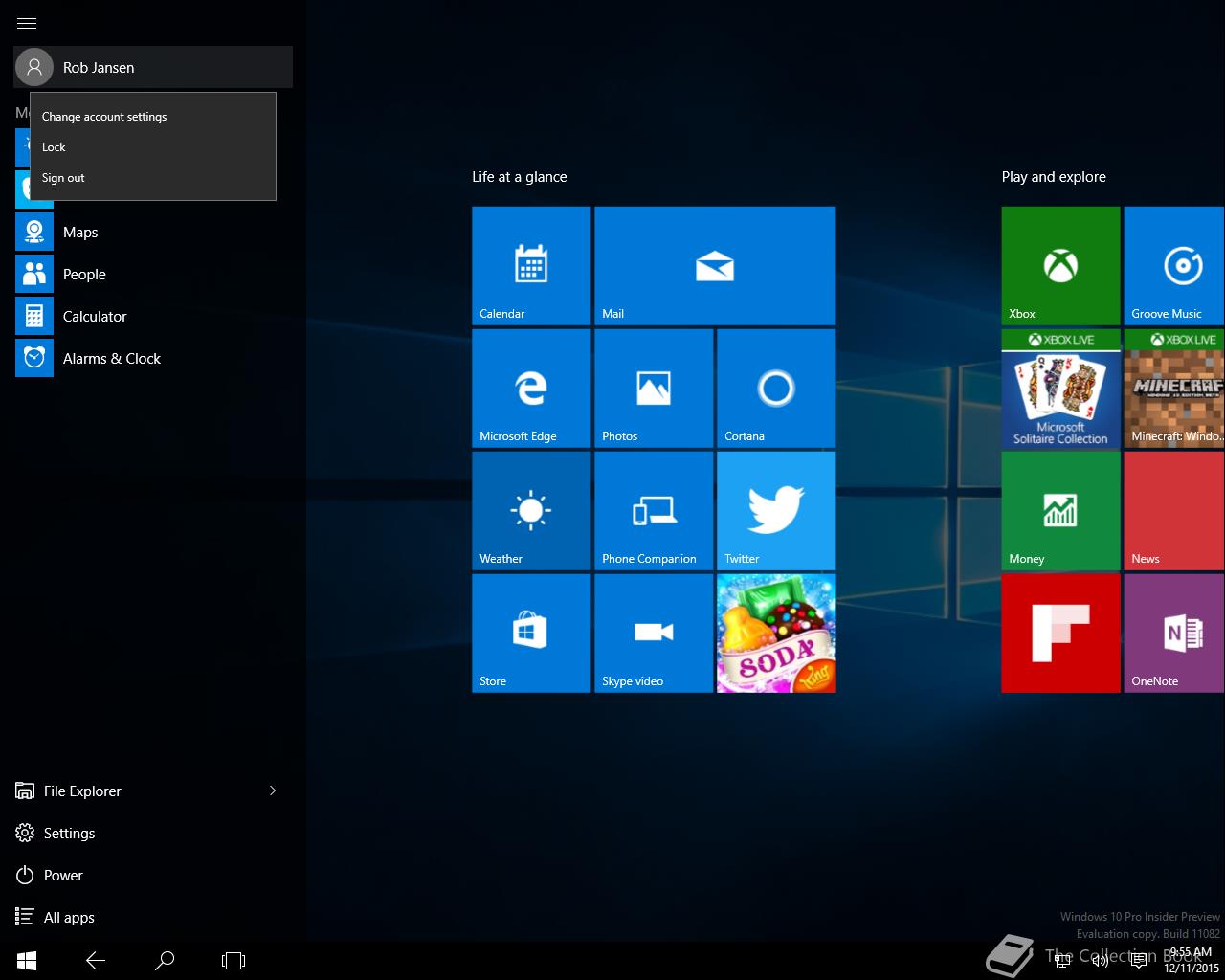Click the Life at a glance group header
The image size is (1225, 980).
(520, 177)
